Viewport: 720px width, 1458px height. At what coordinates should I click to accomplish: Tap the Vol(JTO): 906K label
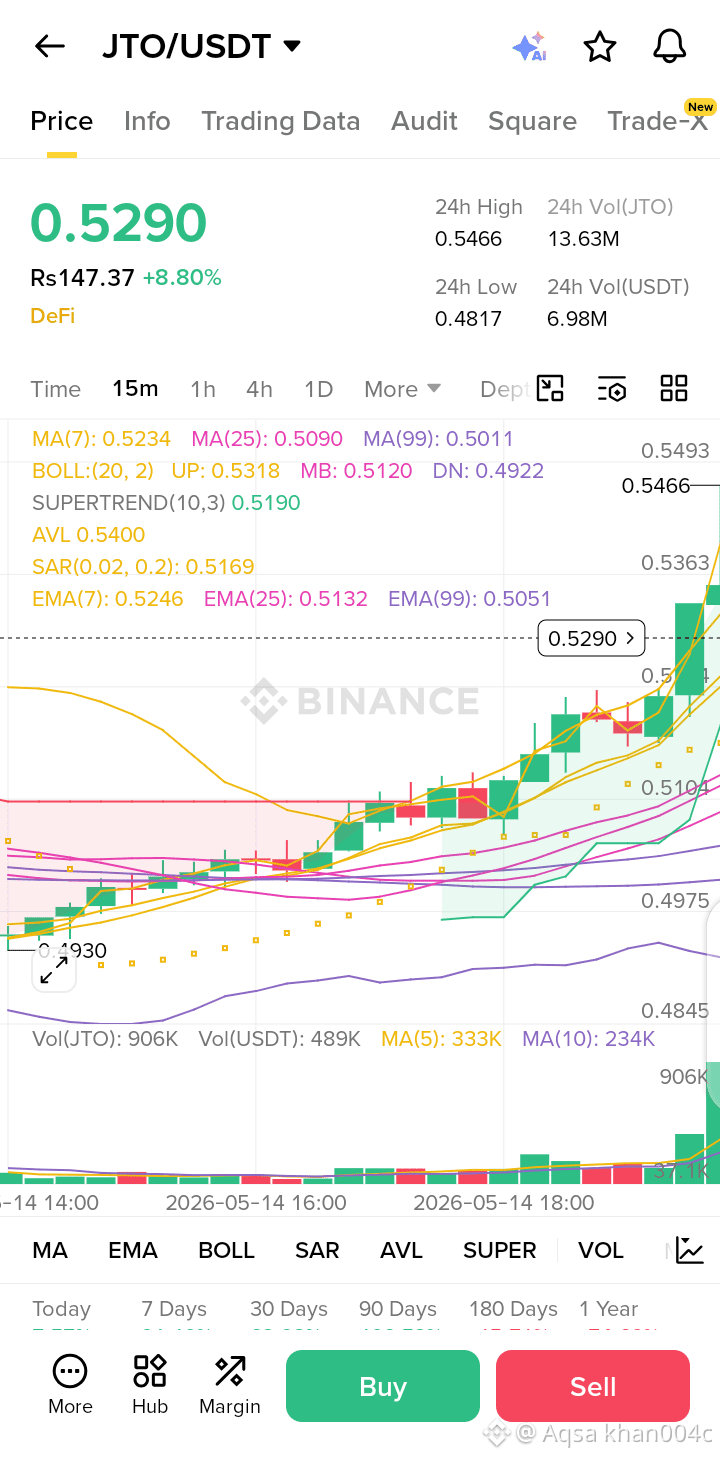(105, 1039)
